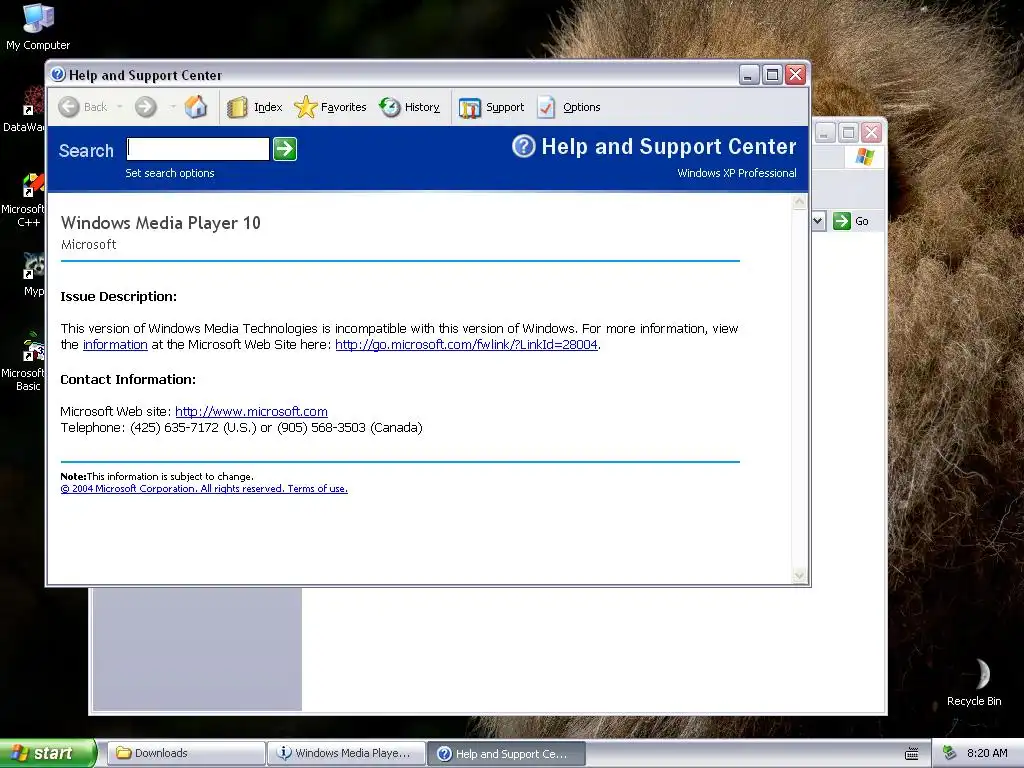1024x768 pixels.
Task: Minimize the Help and Support Center window
Action: pos(748,75)
